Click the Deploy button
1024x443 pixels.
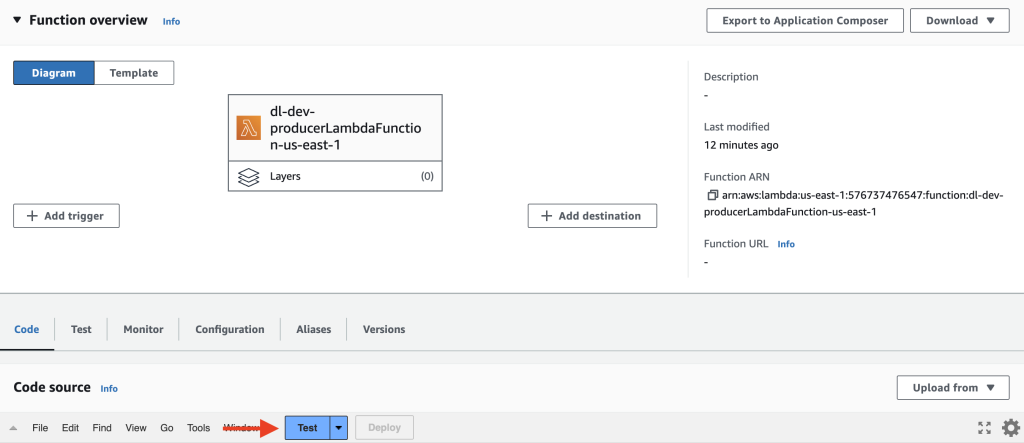click(384, 428)
